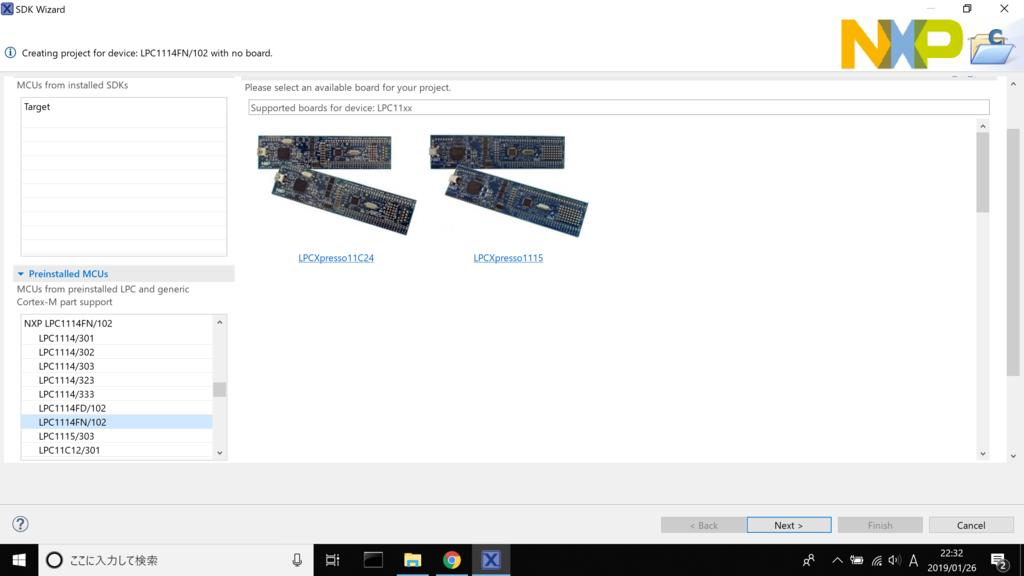
Task: Click the outer wizard scrollbar up arrow
Action: coord(1013,84)
